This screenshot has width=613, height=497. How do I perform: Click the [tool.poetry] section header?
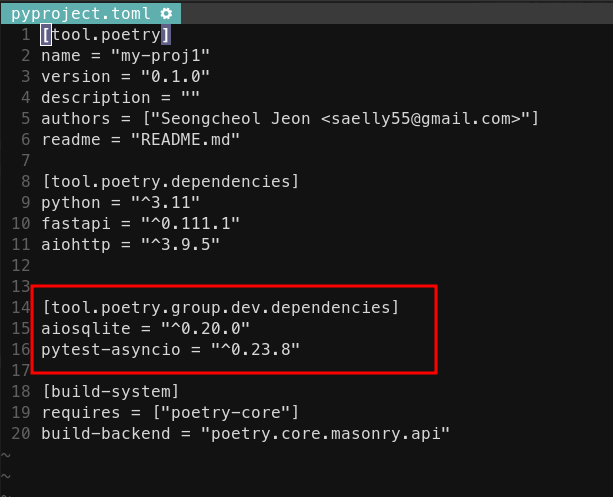tap(106, 35)
